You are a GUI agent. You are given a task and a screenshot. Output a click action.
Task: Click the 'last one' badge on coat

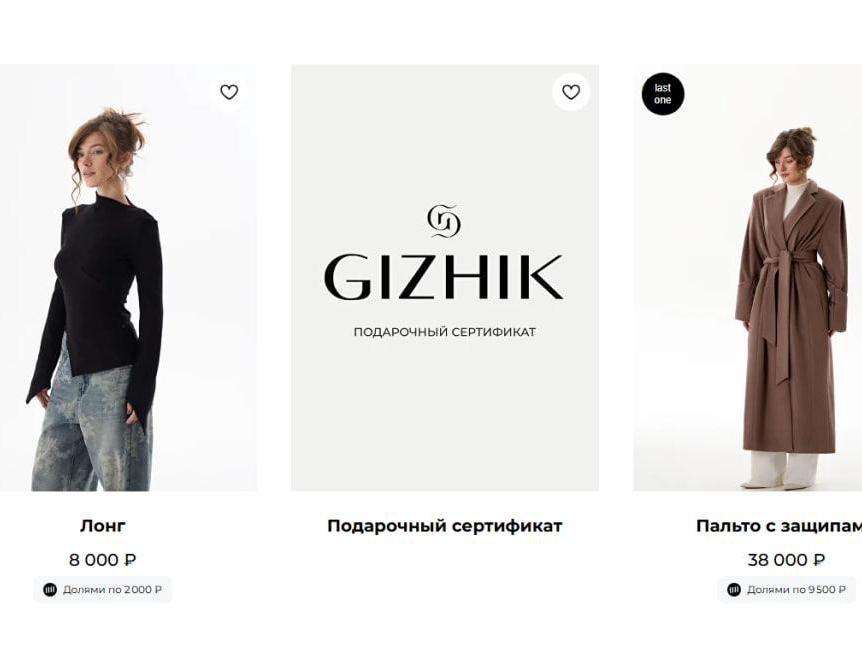pos(662,94)
